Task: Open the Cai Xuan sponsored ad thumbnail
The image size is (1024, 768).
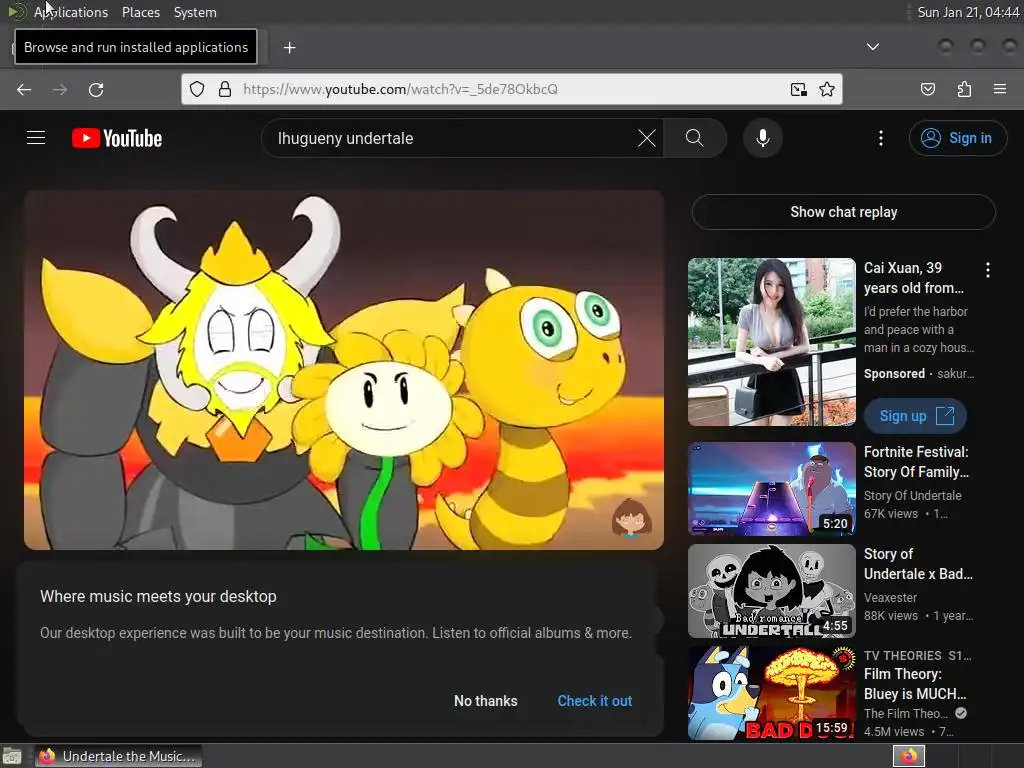Action: coord(771,342)
